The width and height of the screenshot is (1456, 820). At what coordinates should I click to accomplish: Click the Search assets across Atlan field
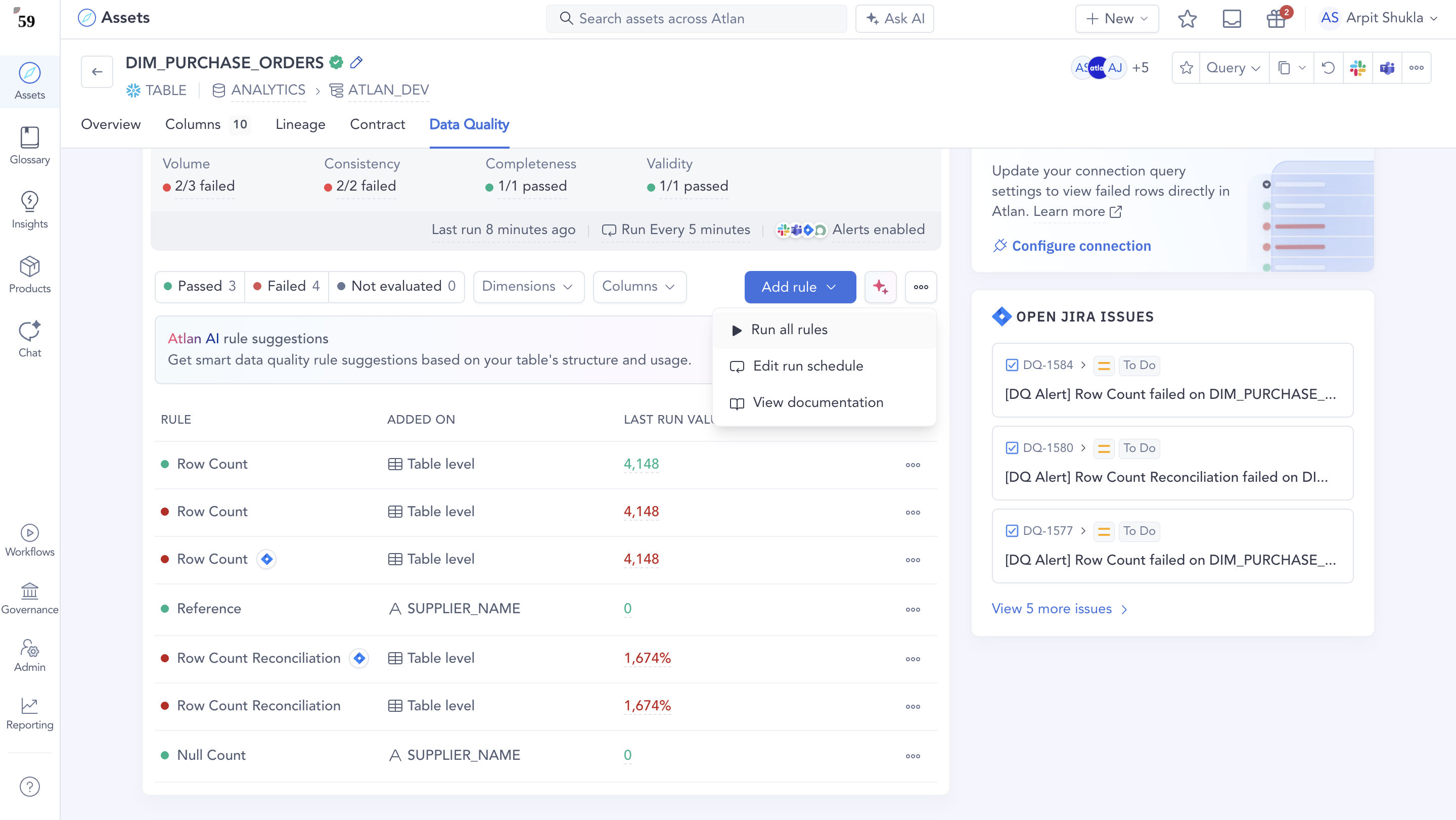[x=696, y=19]
